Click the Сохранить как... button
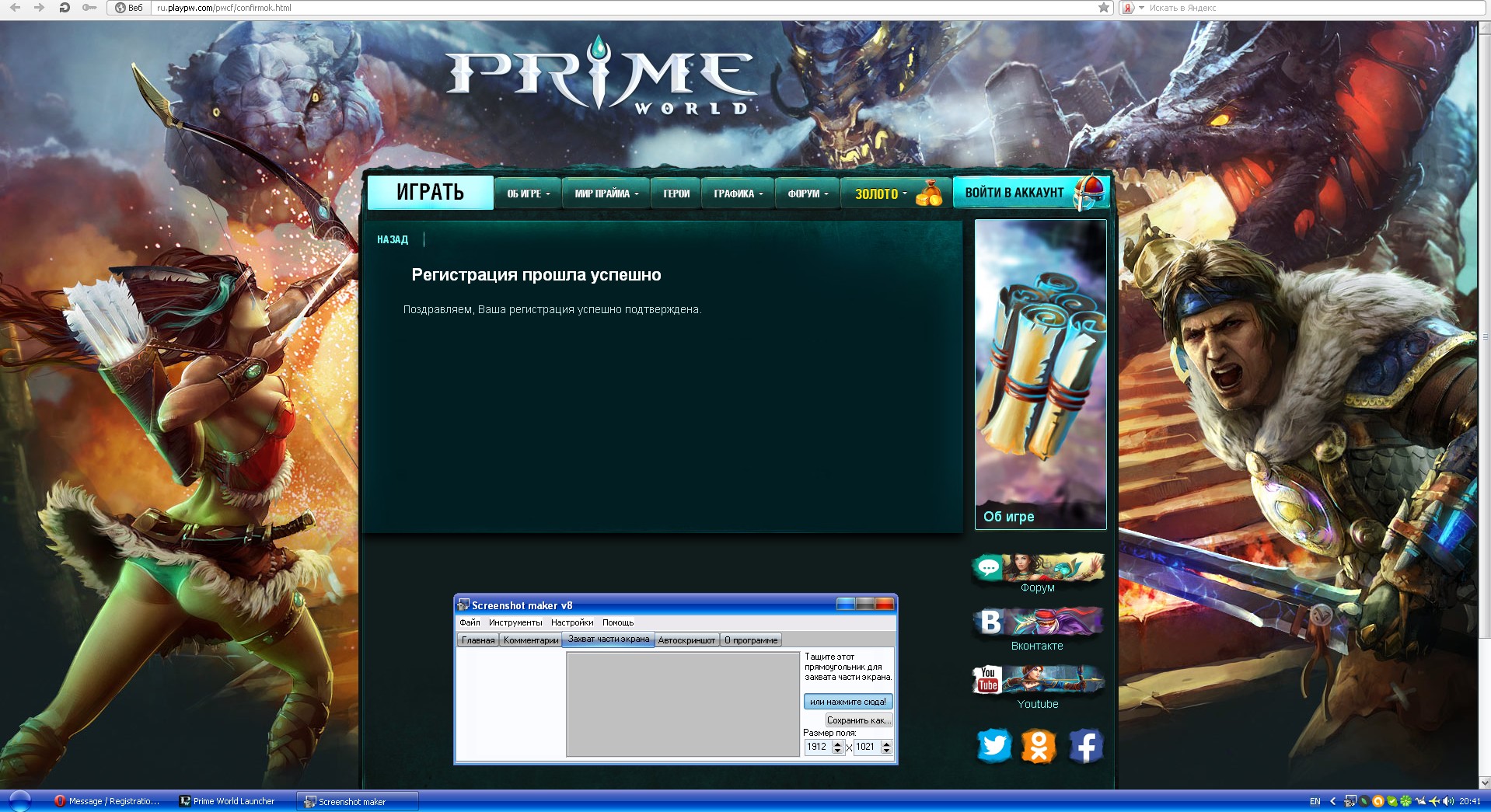The height and width of the screenshot is (812, 1491). (858, 720)
